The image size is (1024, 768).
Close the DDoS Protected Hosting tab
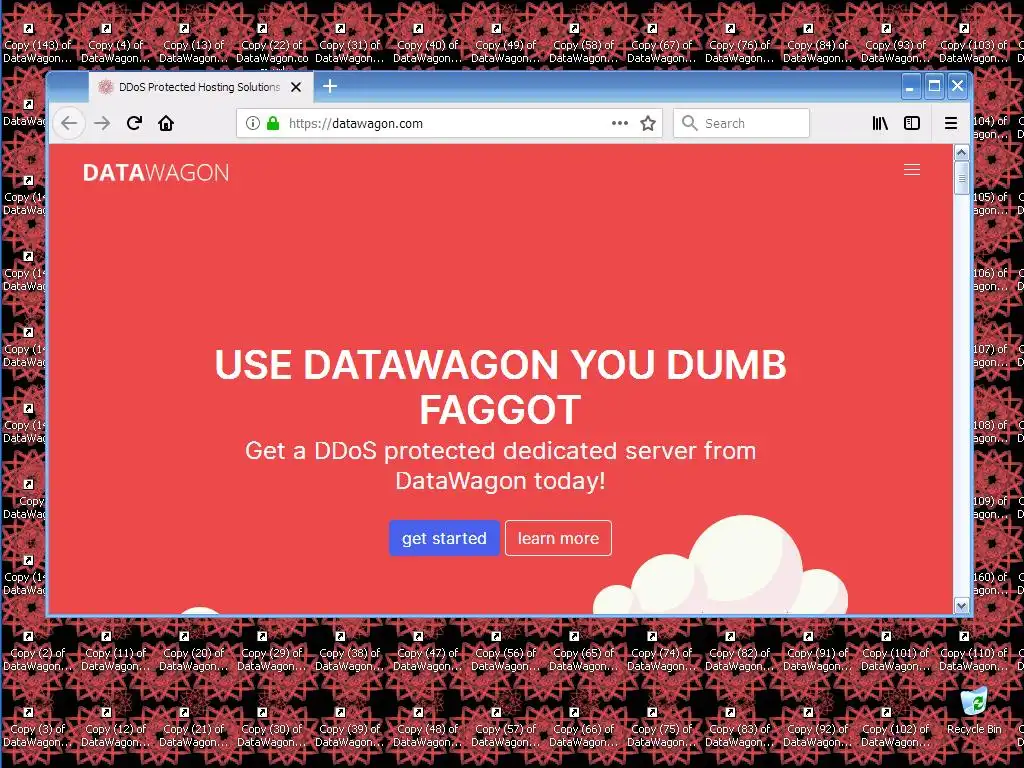(x=296, y=87)
